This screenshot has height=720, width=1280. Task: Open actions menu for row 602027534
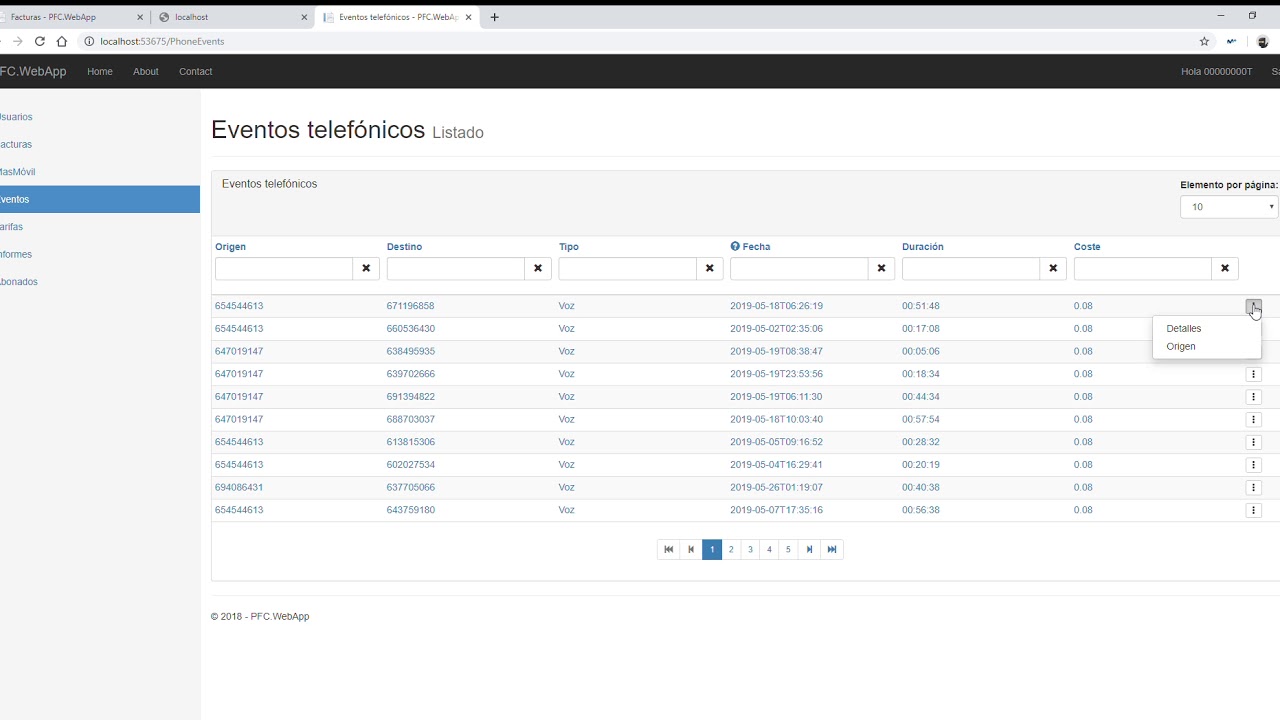click(x=1253, y=465)
